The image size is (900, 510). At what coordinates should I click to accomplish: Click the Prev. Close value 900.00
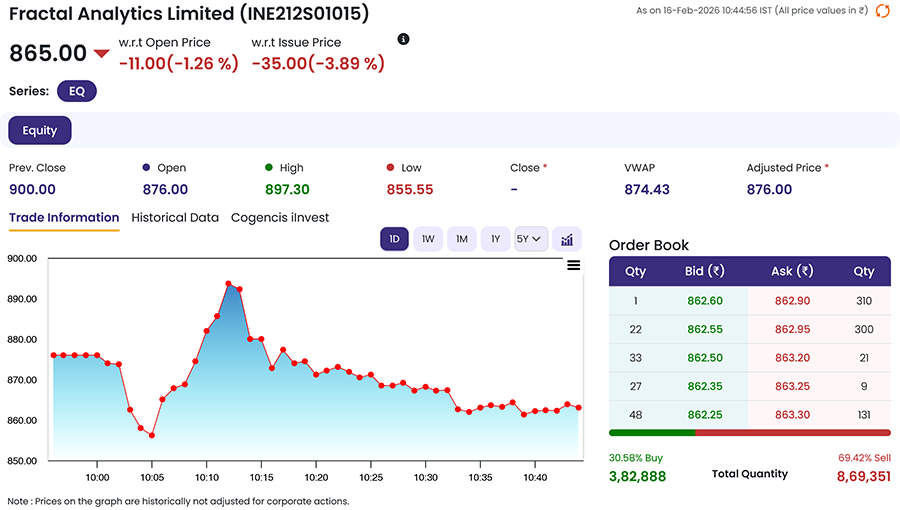(32, 189)
